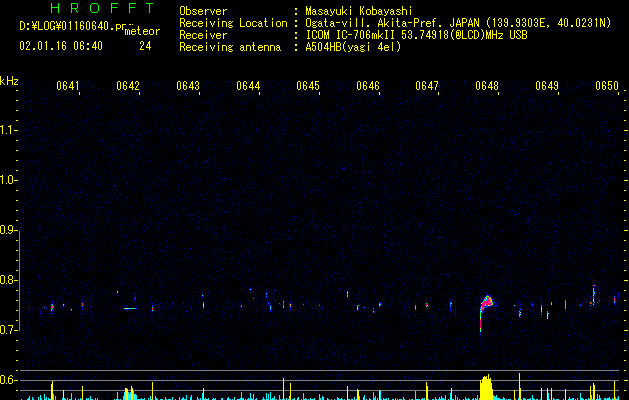This screenshot has width=629, height=400.
Task: Click the date stamp 02.01.16 06:40
Action: click(x=61, y=46)
